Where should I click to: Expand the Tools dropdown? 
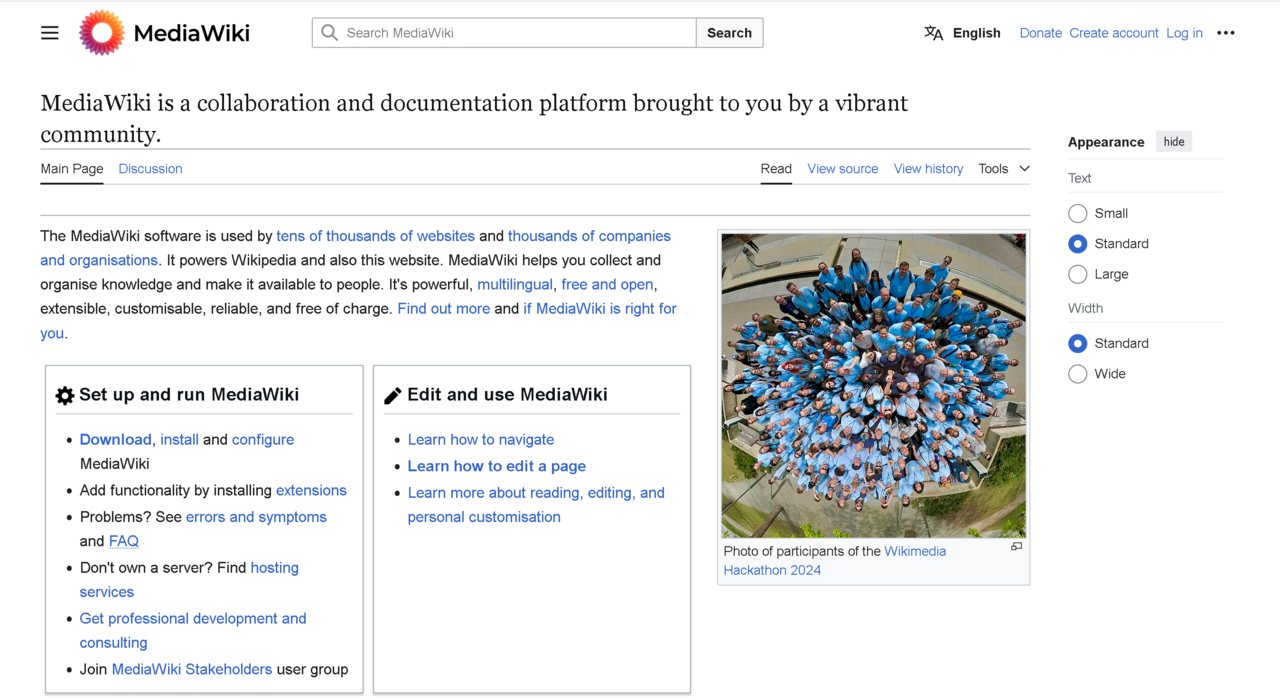pyautogui.click(x=1004, y=169)
